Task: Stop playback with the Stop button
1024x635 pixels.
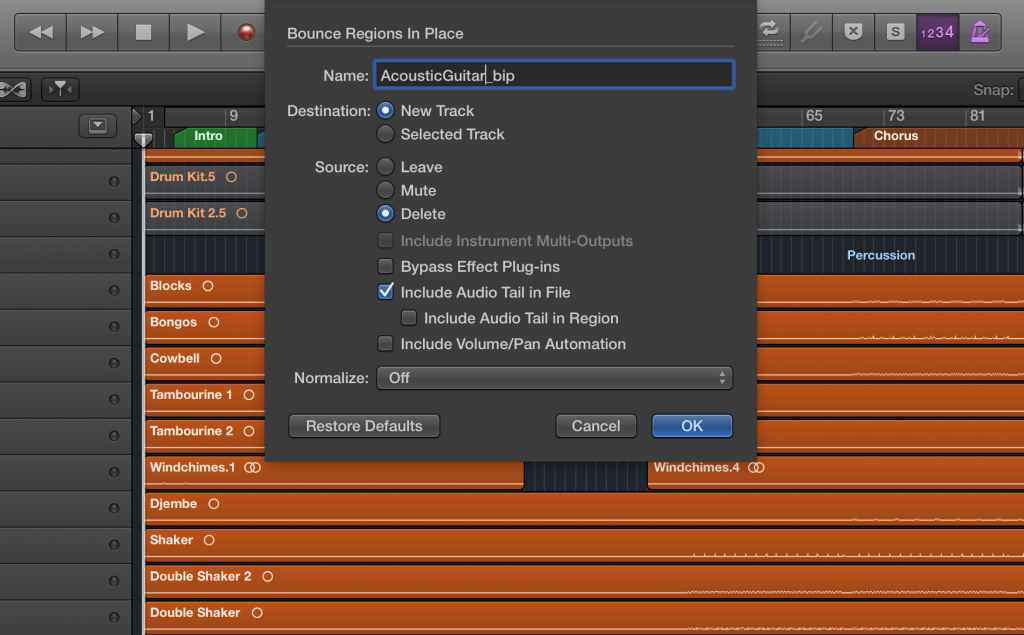Action: point(143,32)
